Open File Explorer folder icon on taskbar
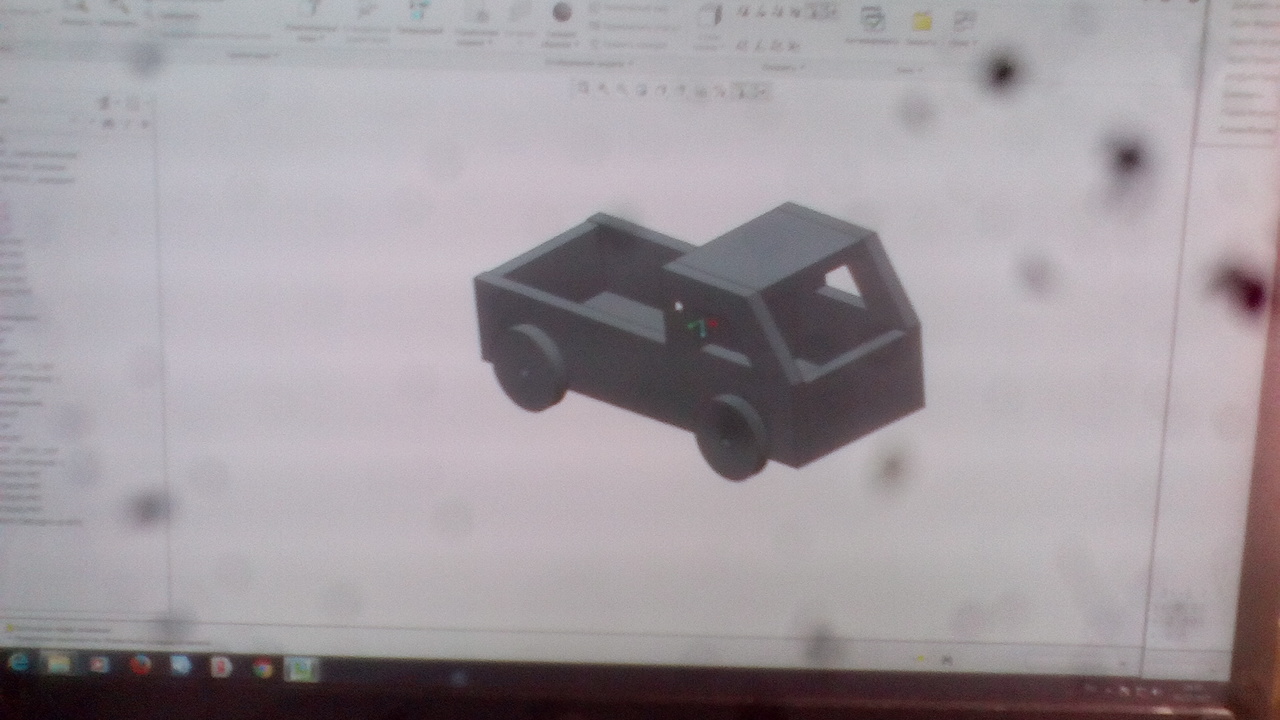This screenshot has width=1280, height=720. point(59,663)
